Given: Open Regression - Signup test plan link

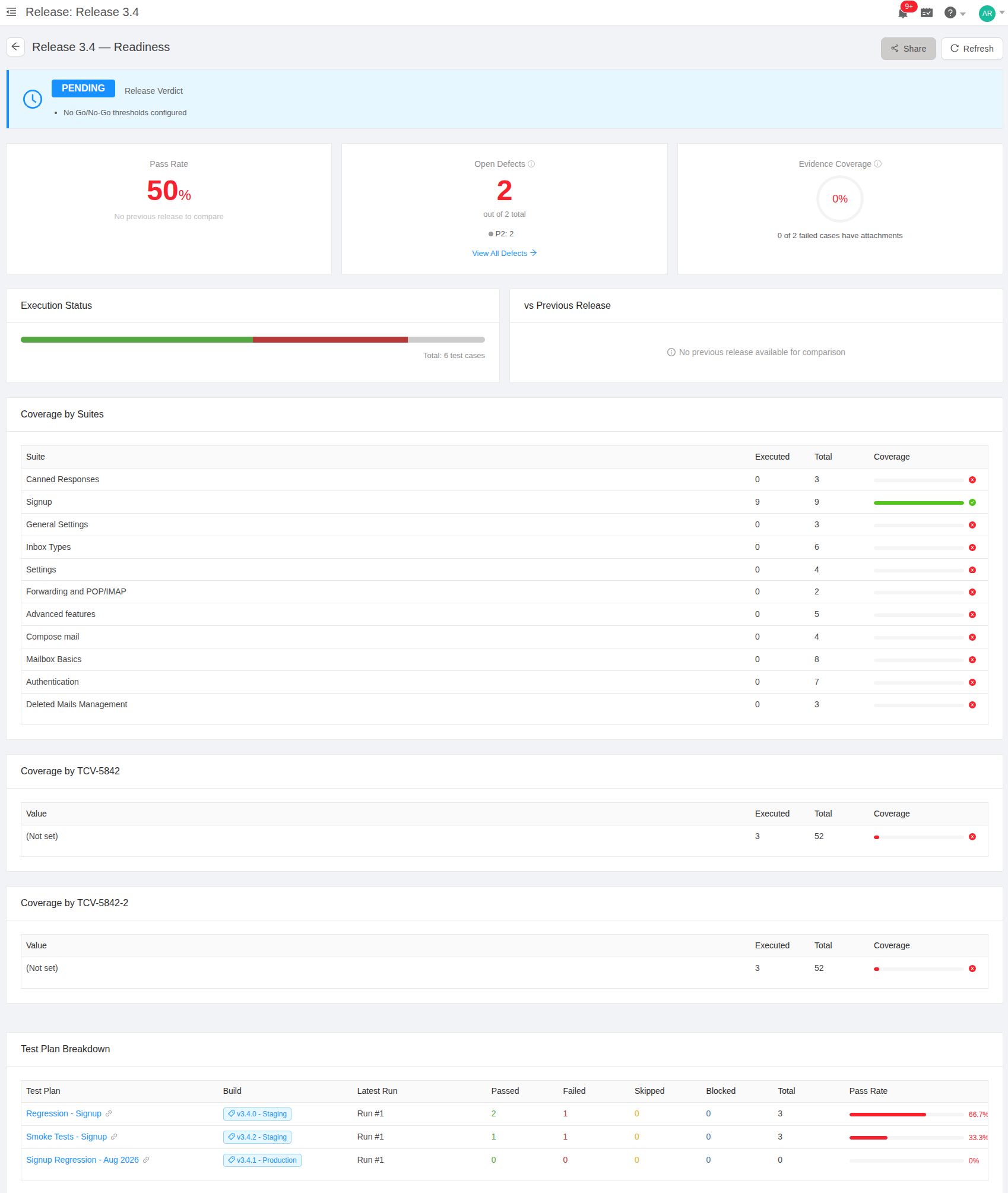Looking at the screenshot, I should [x=64, y=1113].
